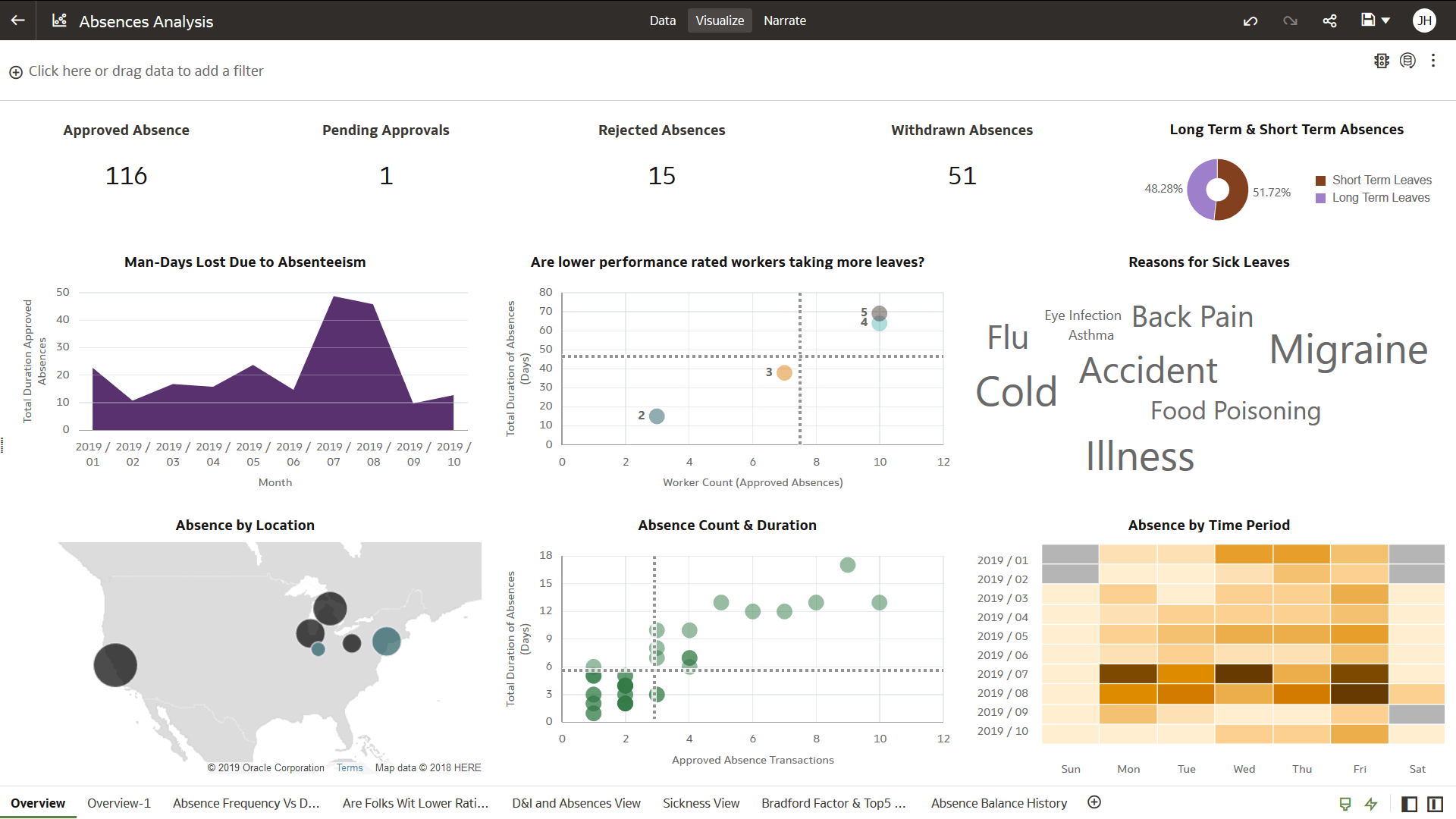Open the three-dot canvas menu top right

click(x=1433, y=61)
